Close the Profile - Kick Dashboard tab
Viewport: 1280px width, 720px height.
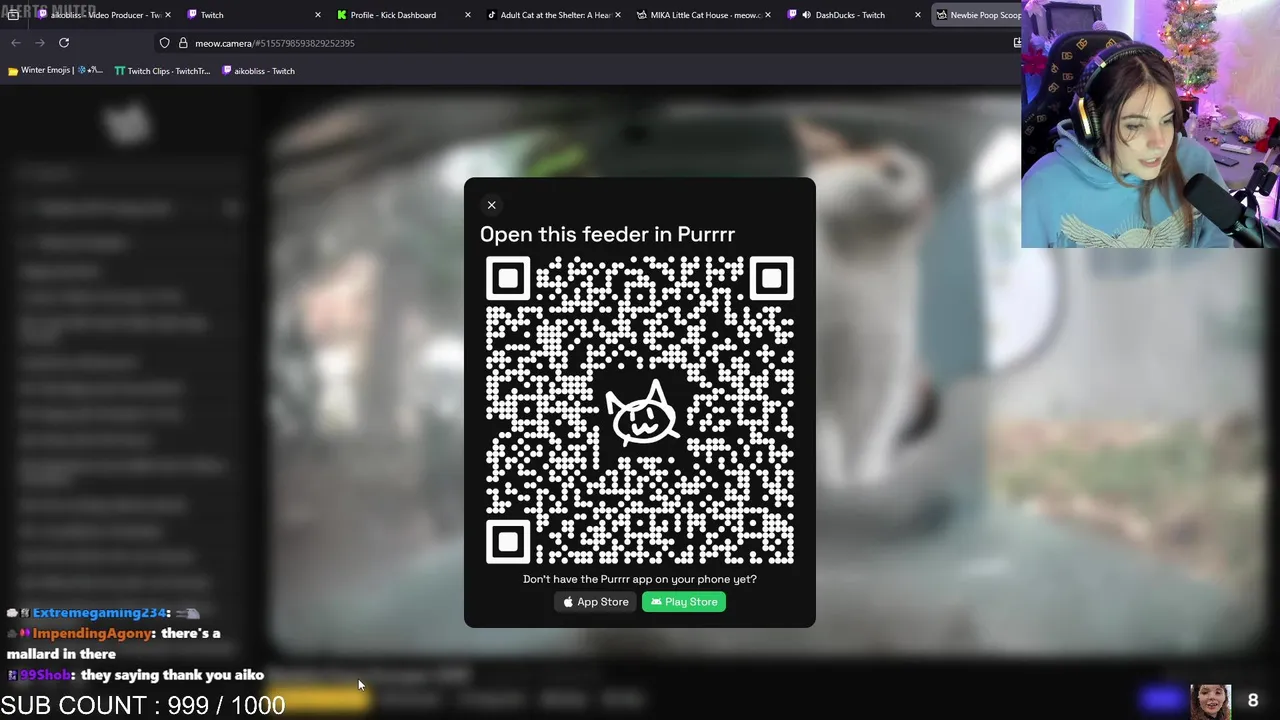467,15
